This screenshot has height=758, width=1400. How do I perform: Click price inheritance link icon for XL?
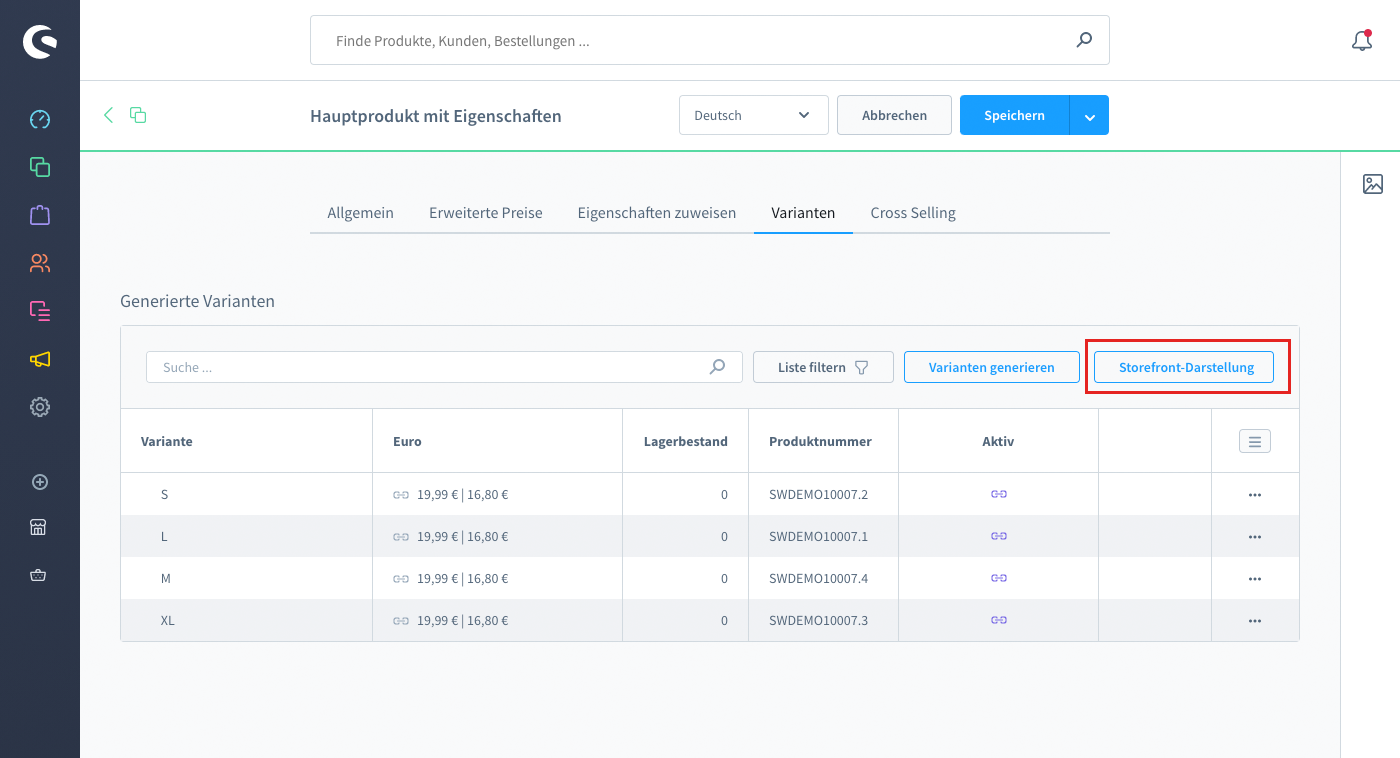[x=401, y=620]
